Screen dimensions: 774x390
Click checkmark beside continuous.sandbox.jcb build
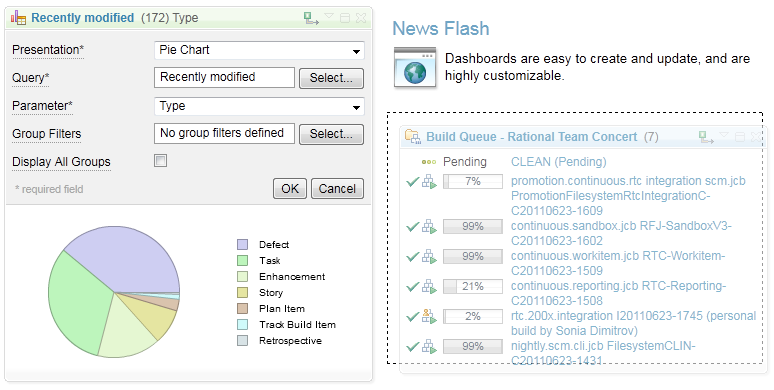pyautogui.click(x=413, y=227)
